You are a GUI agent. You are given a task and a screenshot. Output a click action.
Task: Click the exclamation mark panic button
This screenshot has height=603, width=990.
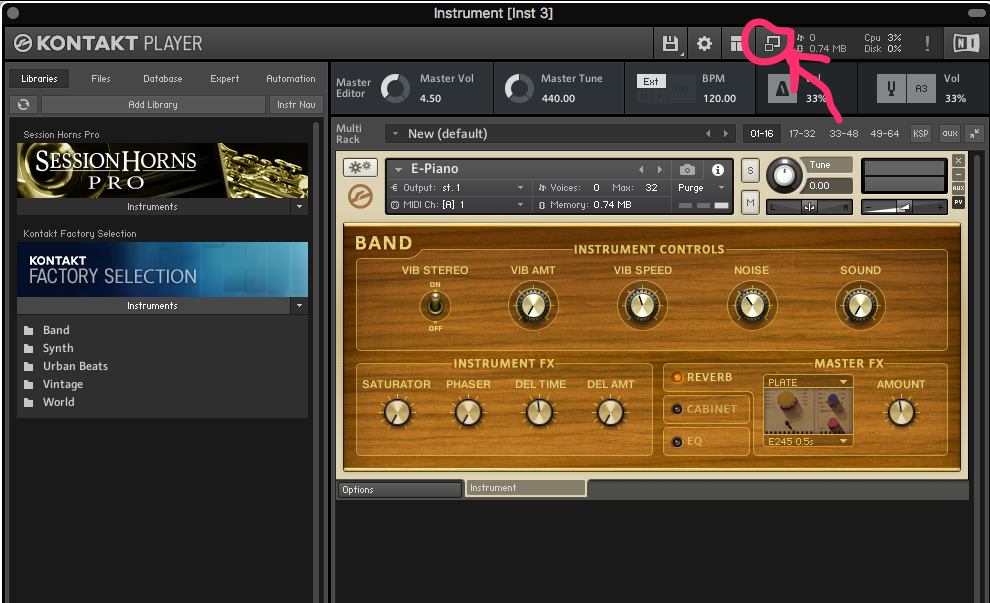[927, 44]
